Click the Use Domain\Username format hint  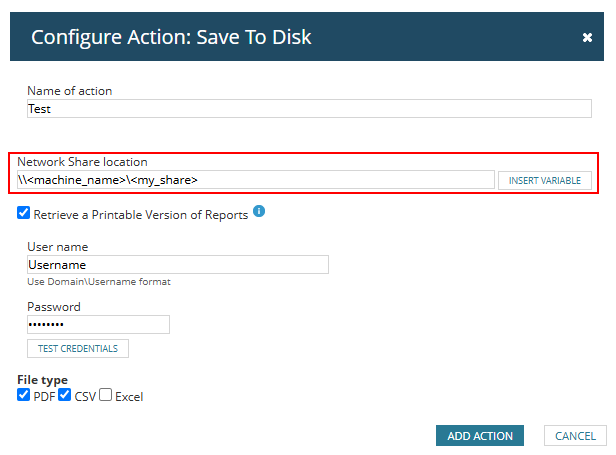tap(99, 282)
